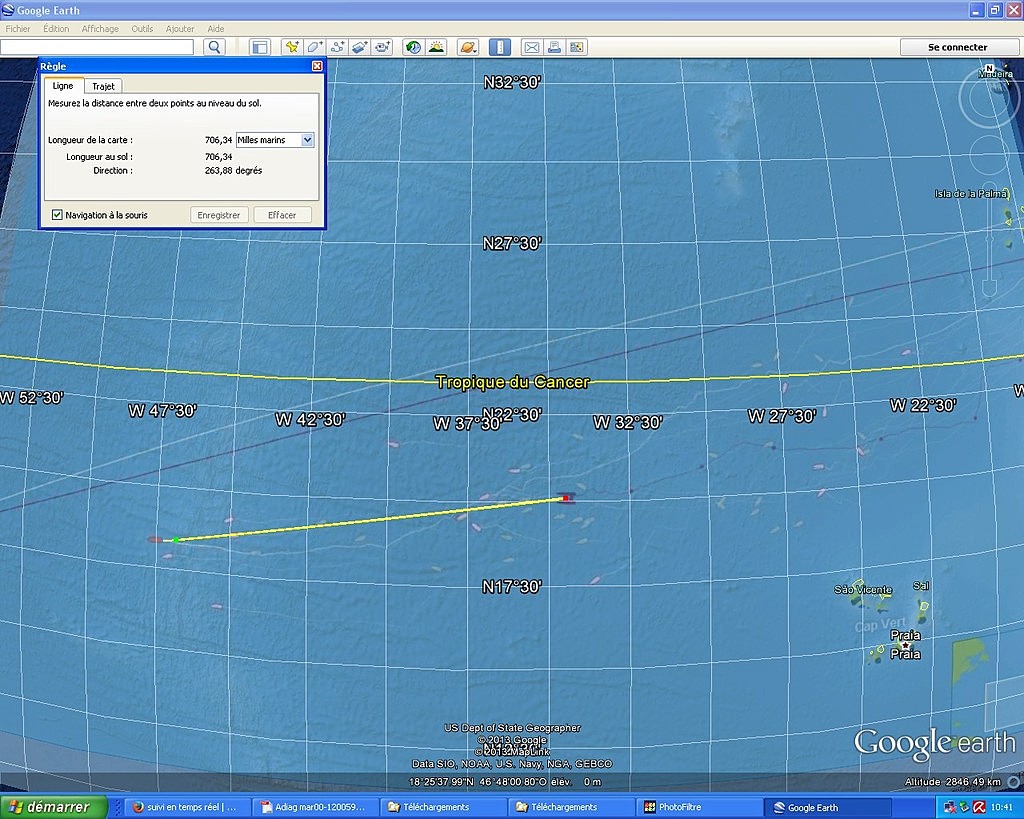Click the Se connecter button
This screenshot has height=819, width=1024.
pos(957,47)
